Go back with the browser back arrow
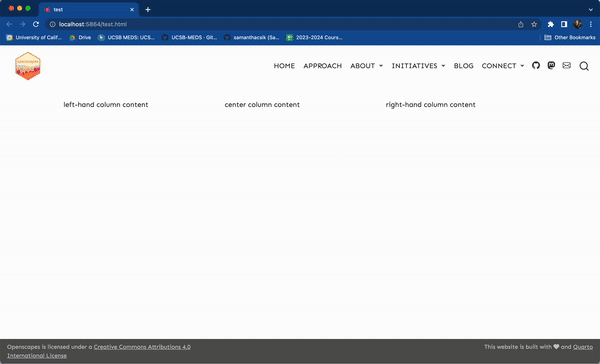This screenshot has height=364, width=600. point(9,24)
